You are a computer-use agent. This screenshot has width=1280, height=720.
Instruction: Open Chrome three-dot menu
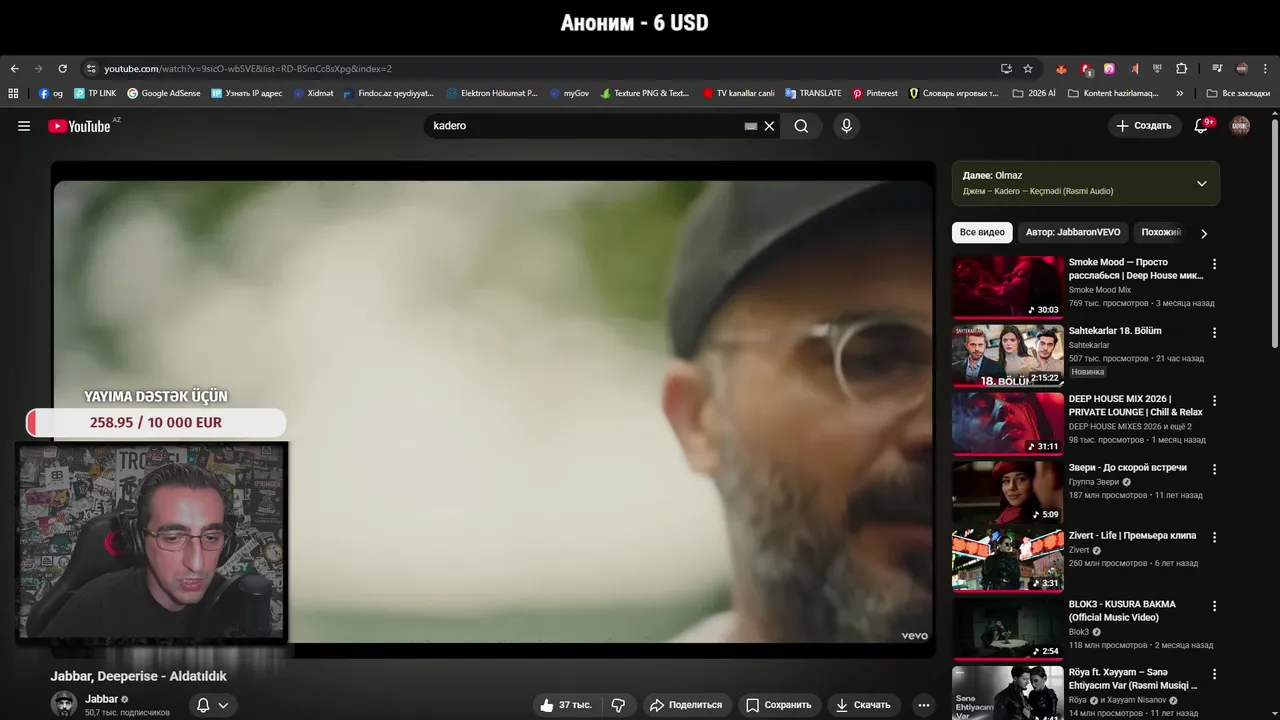click(x=1266, y=69)
